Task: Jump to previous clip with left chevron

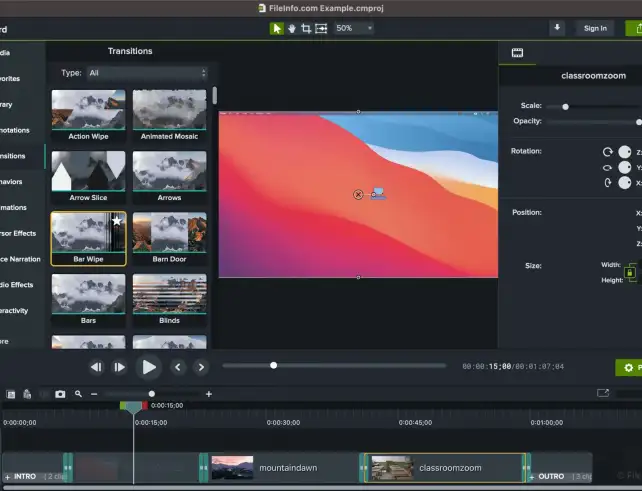Action: 178,367
